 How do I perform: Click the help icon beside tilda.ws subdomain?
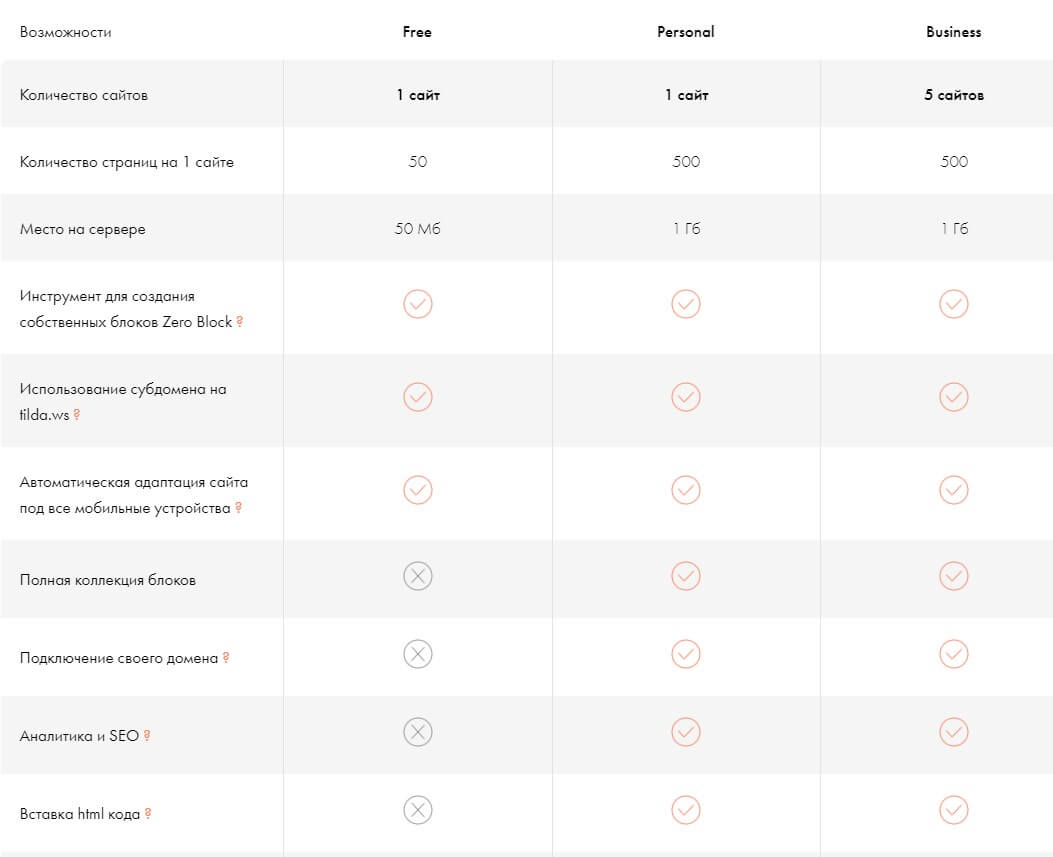click(77, 414)
